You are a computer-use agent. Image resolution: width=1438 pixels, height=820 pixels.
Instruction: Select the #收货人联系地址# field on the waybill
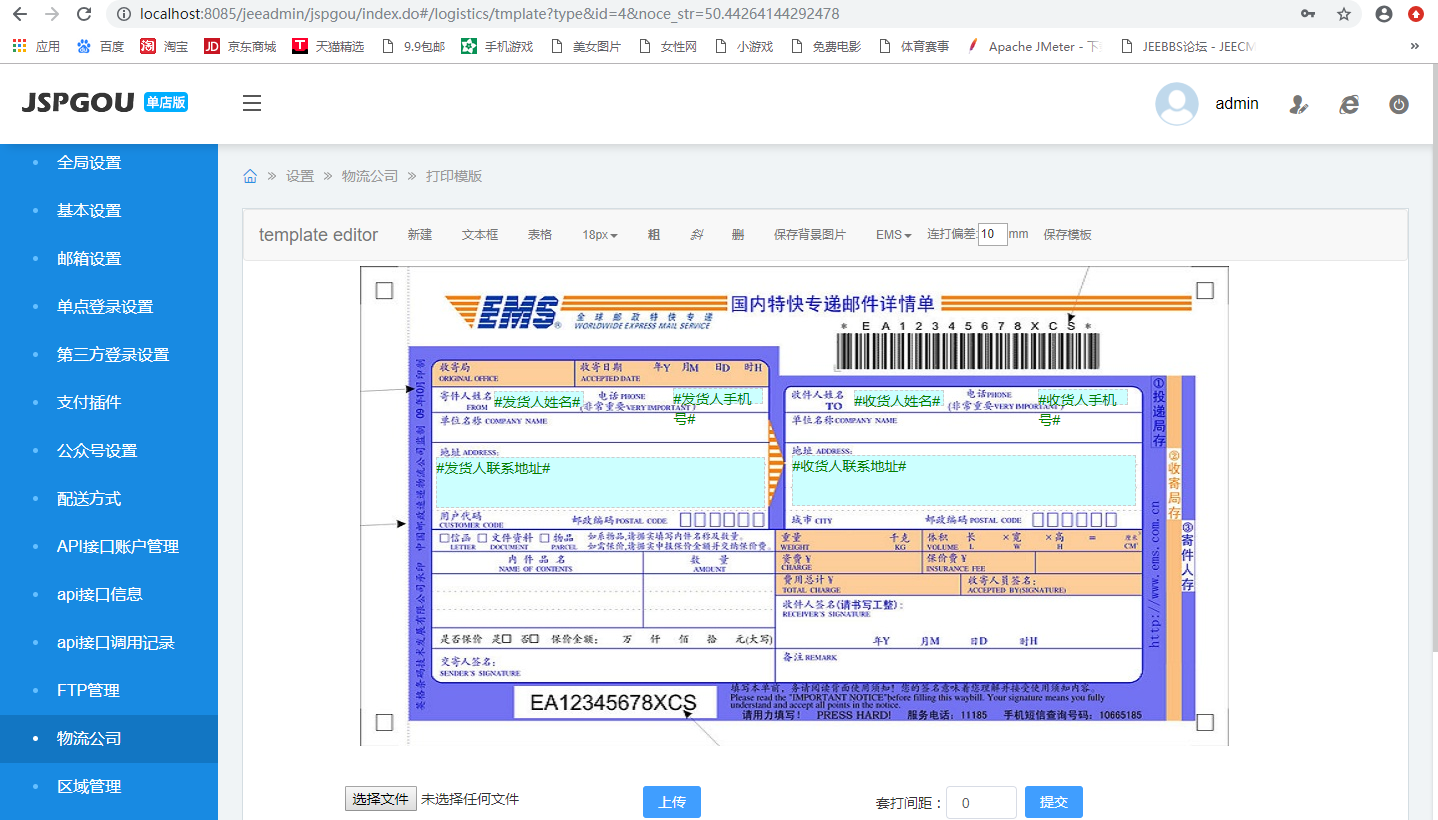tap(963, 480)
